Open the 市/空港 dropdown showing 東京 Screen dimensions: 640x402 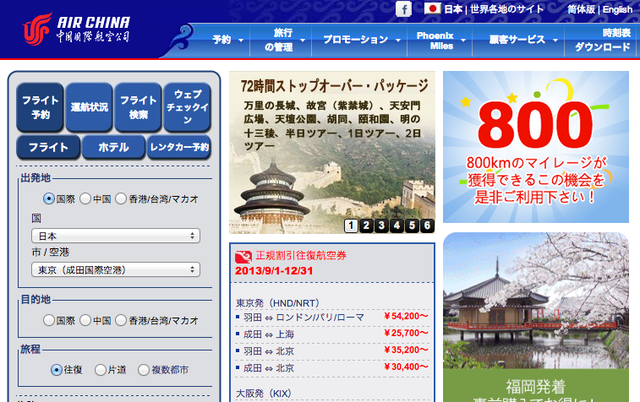(x=116, y=270)
